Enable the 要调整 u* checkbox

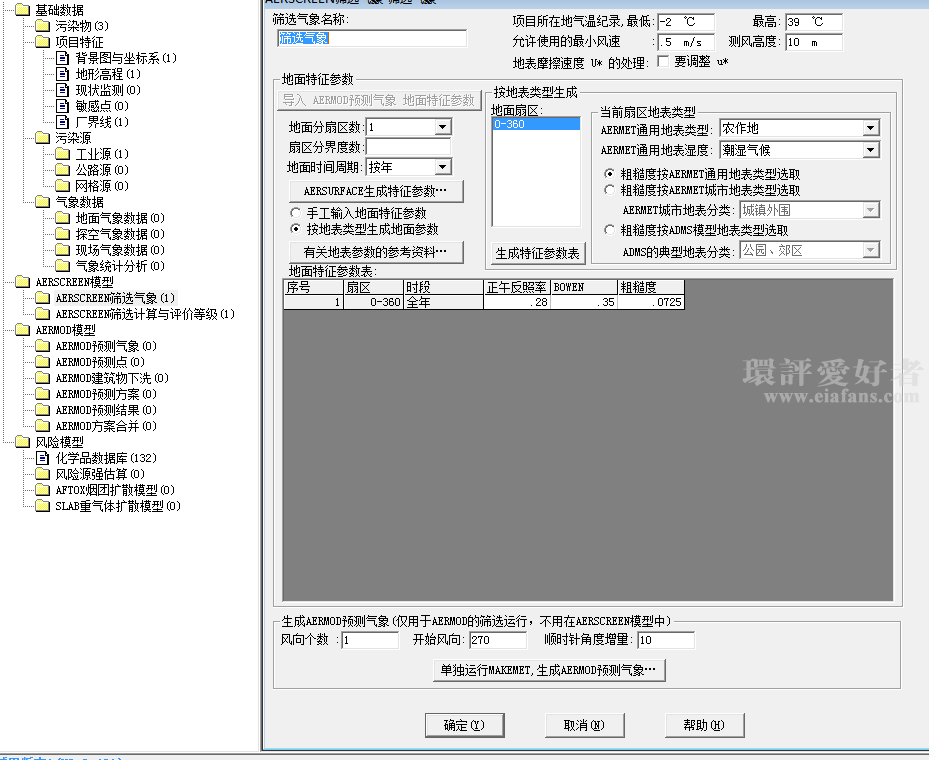coord(664,61)
